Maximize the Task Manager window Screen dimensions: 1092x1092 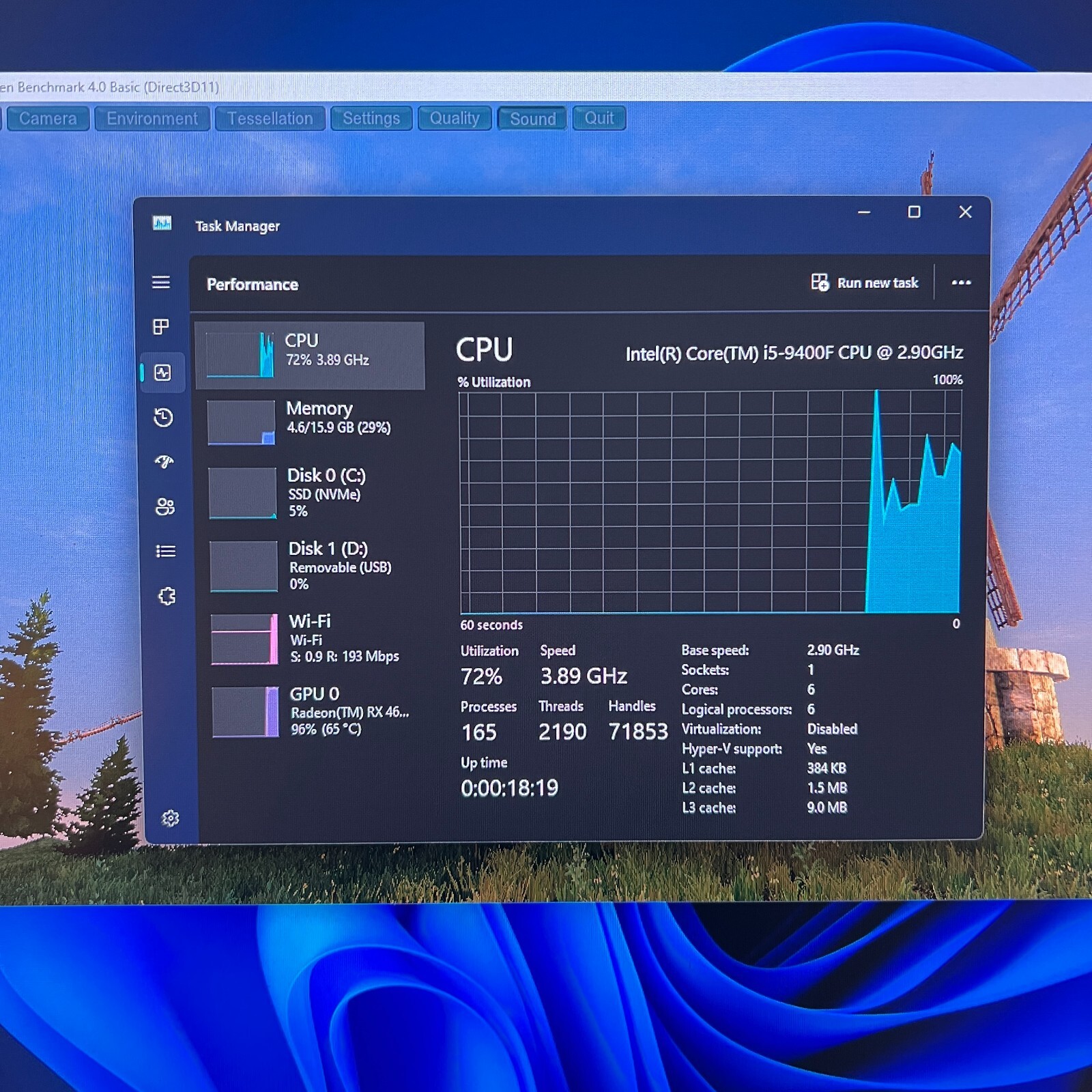pyautogui.click(x=914, y=212)
